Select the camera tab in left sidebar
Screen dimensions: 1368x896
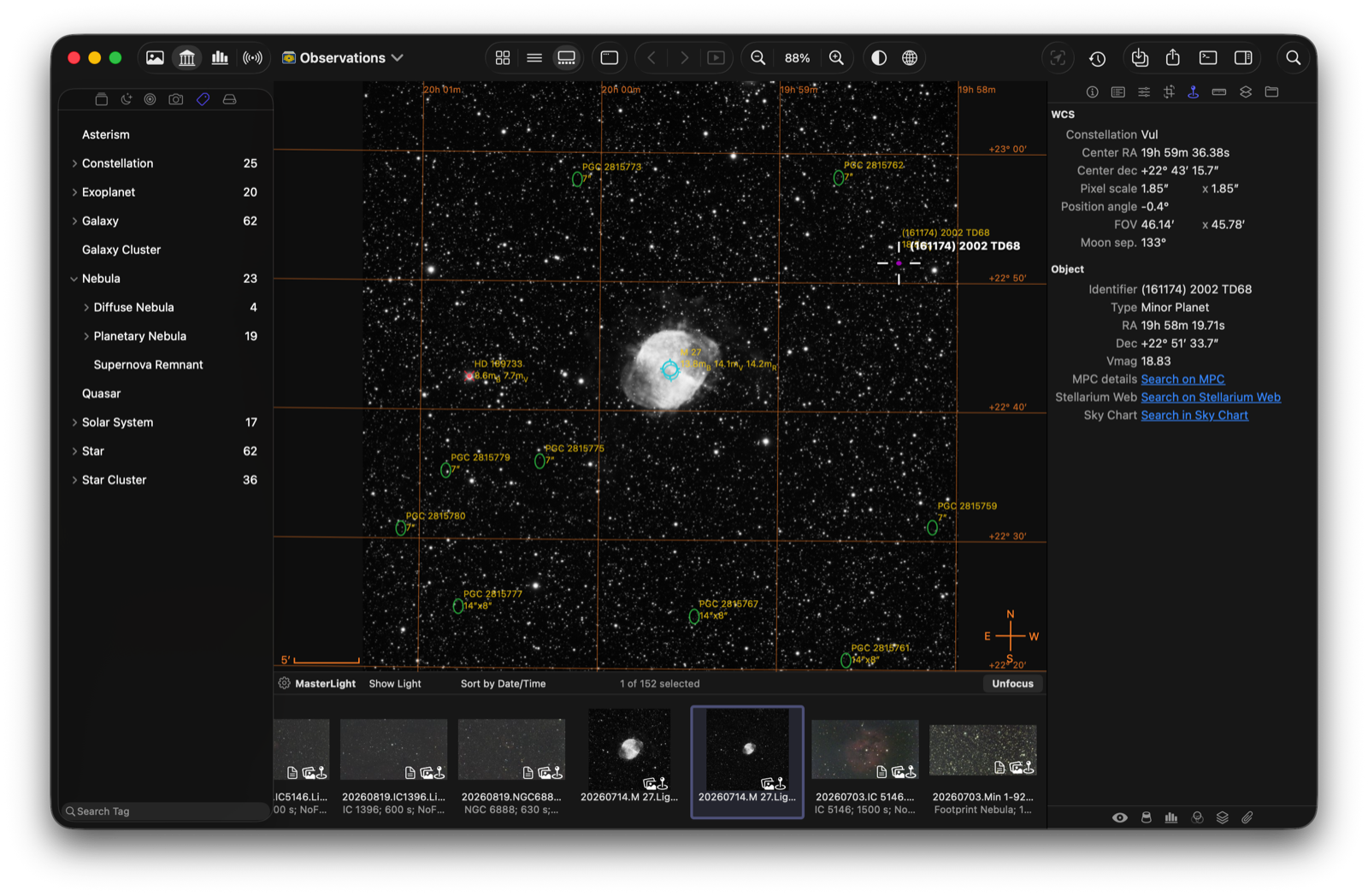coord(176,99)
